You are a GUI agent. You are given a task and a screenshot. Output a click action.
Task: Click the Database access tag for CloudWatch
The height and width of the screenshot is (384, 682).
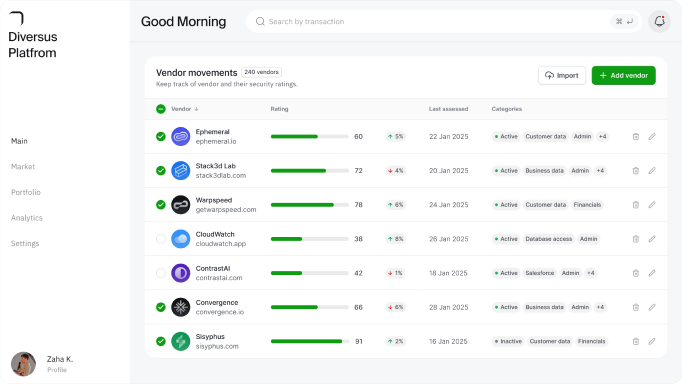coord(548,239)
